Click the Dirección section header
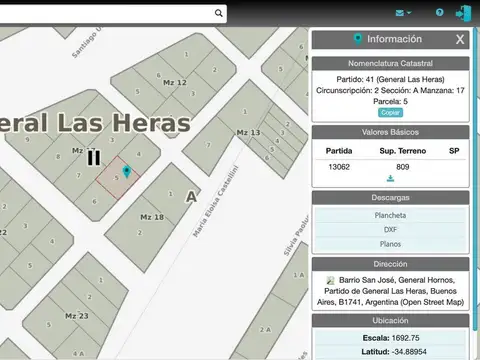 click(390, 264)
